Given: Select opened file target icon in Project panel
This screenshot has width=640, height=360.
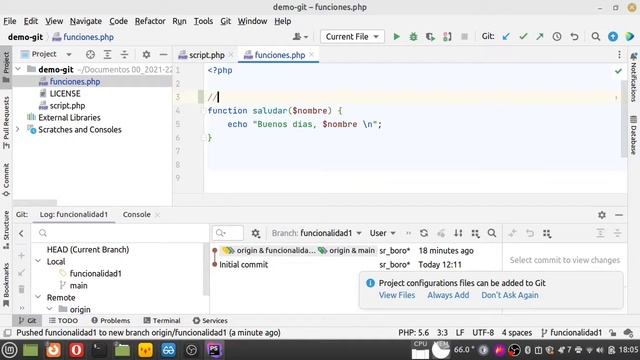Looking at the screenshot, I should 90,54.
